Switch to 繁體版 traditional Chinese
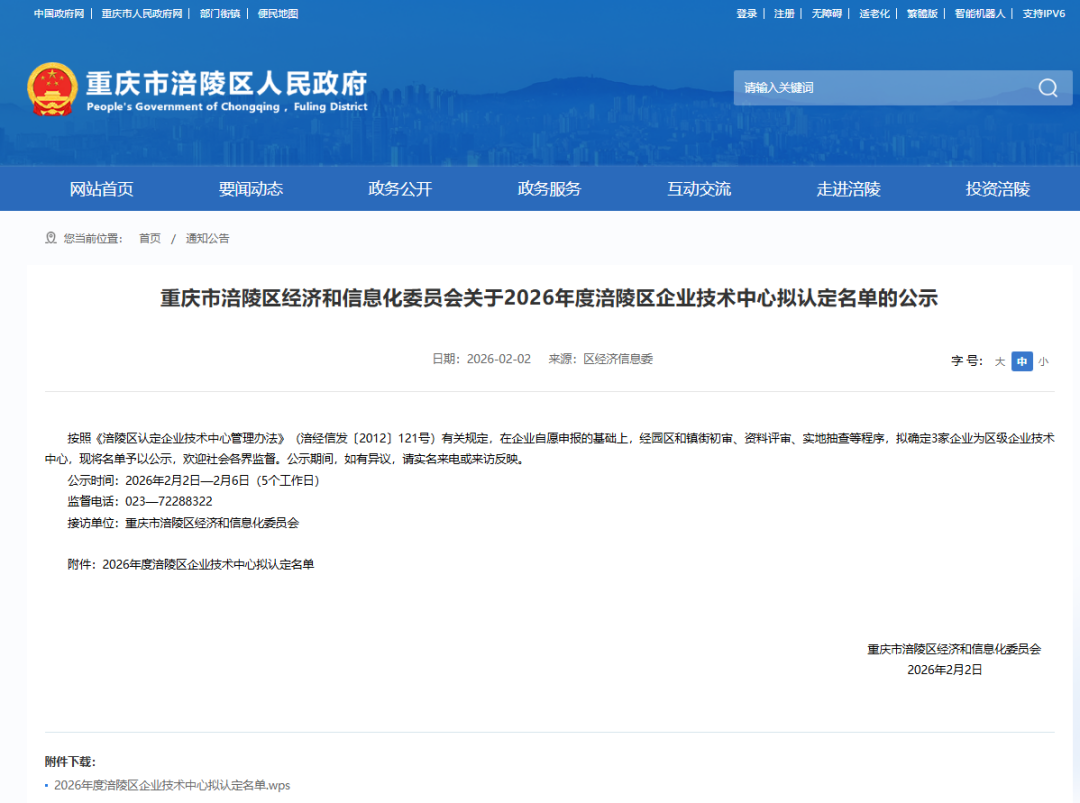Viewport: 1080px width, 803px height. 922,14
